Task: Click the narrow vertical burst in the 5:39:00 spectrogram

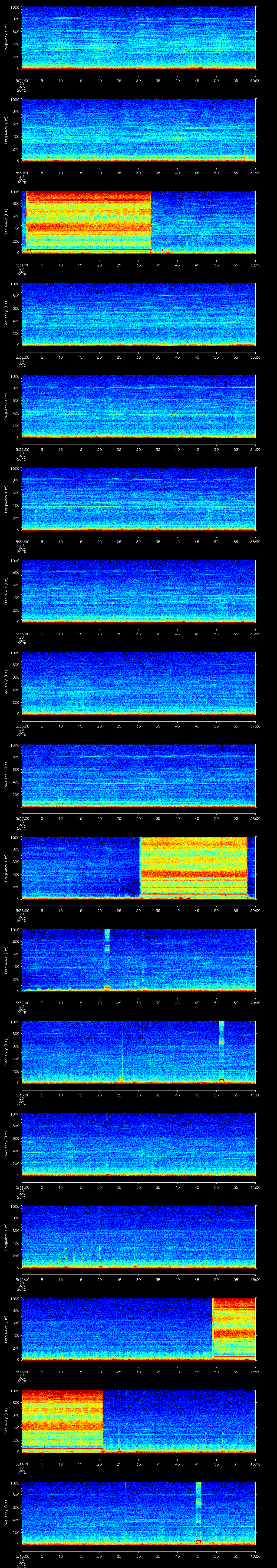Action: coord(107,960)
